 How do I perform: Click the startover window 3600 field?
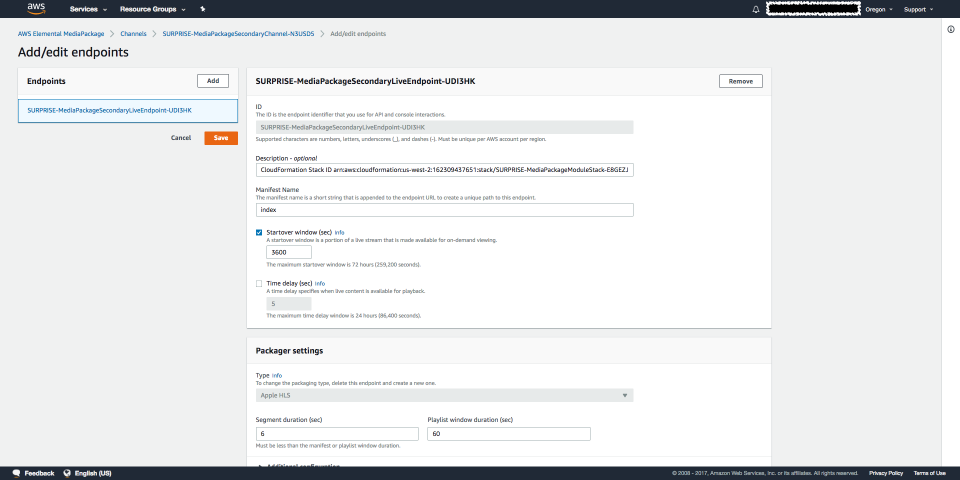click(289, 252)
